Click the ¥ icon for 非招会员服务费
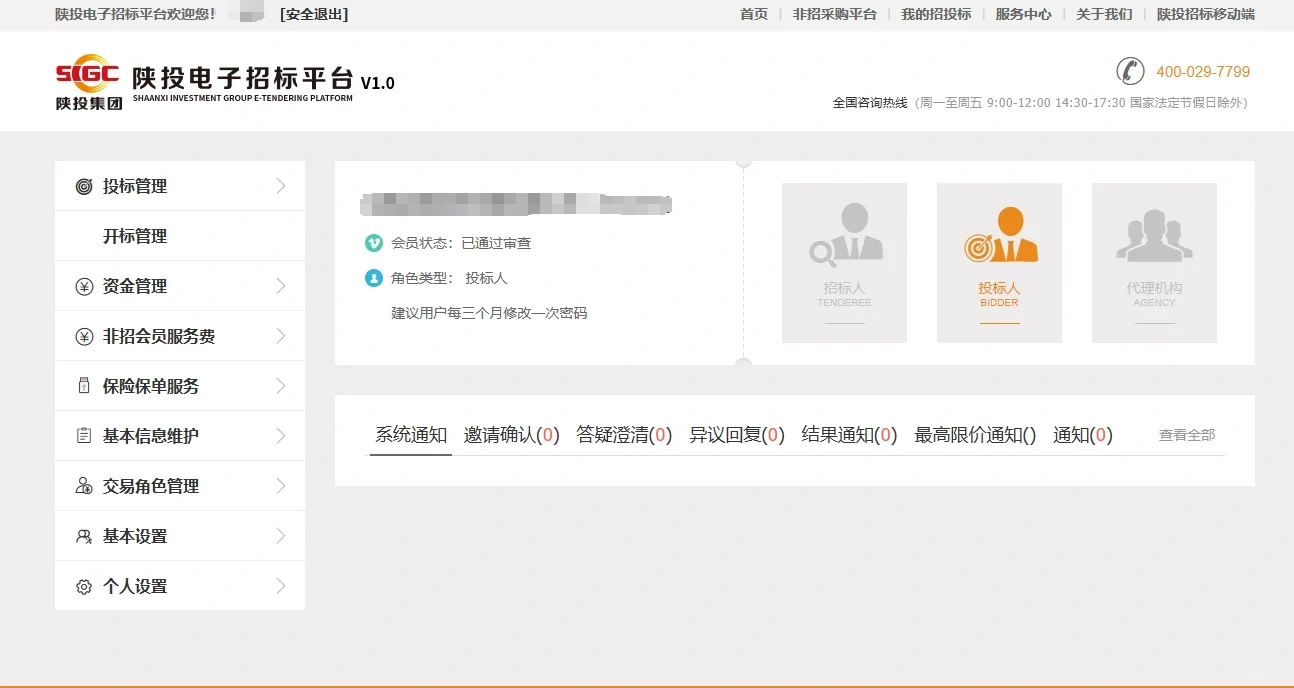Image resolution: width=1294 pixels, height=688 pixels. click(x=83, y=335)
